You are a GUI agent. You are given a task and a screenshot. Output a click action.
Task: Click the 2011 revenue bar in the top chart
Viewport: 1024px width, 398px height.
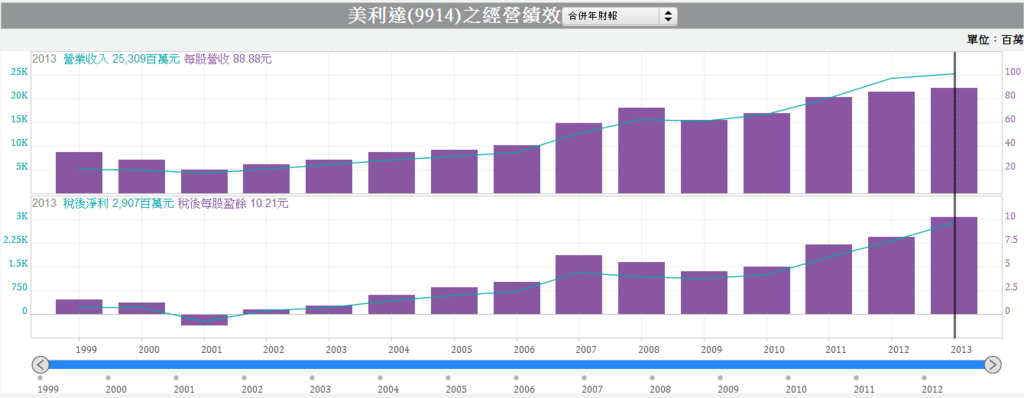(829, 145)
